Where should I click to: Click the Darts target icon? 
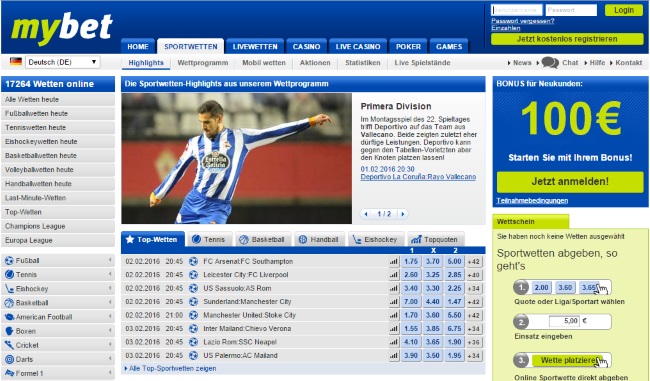click(9, 359)
